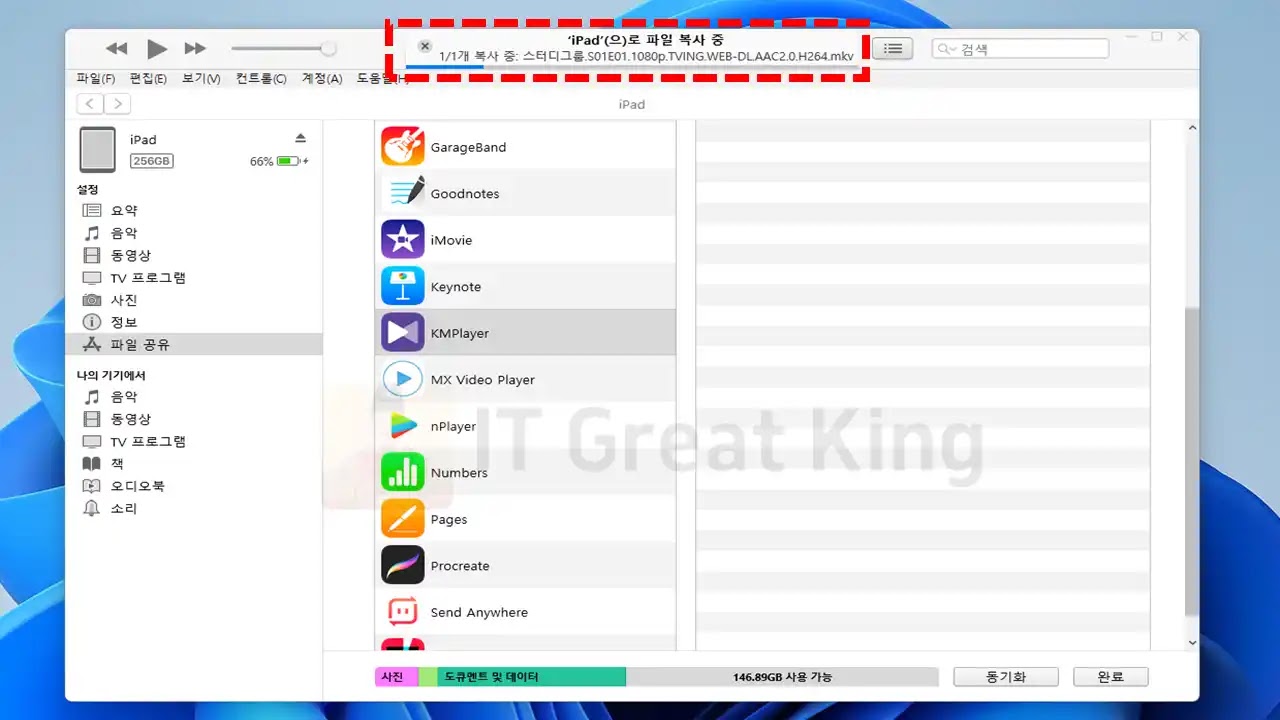Screen dimensions: 1280x720
Task: Click the 사진 storage segment
Action: point(397,677)
